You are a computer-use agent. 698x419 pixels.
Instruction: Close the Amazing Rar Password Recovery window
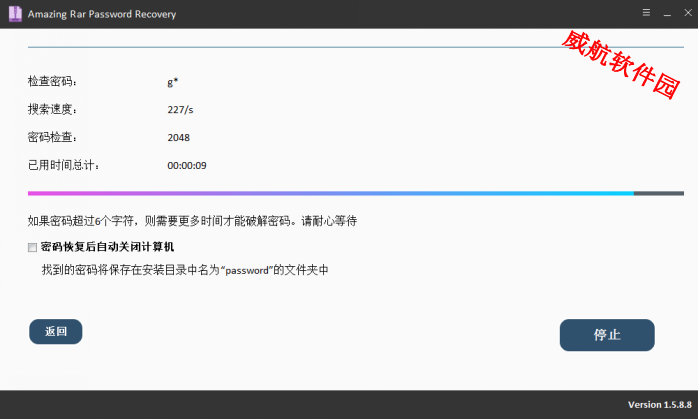coord(688,13)
